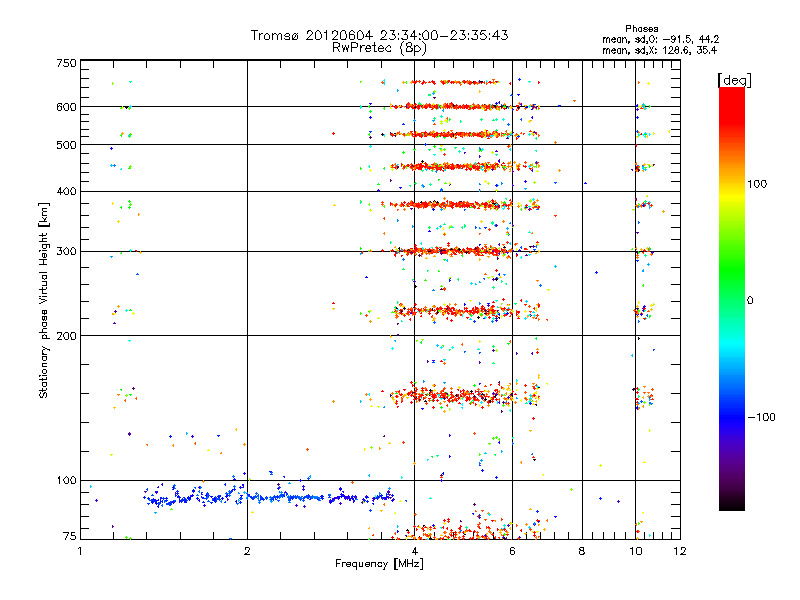Select the "mean, sd,X: 128.6, 35.4" line
The height and width of the screenshot is (600, 800).
pos(660,50)
